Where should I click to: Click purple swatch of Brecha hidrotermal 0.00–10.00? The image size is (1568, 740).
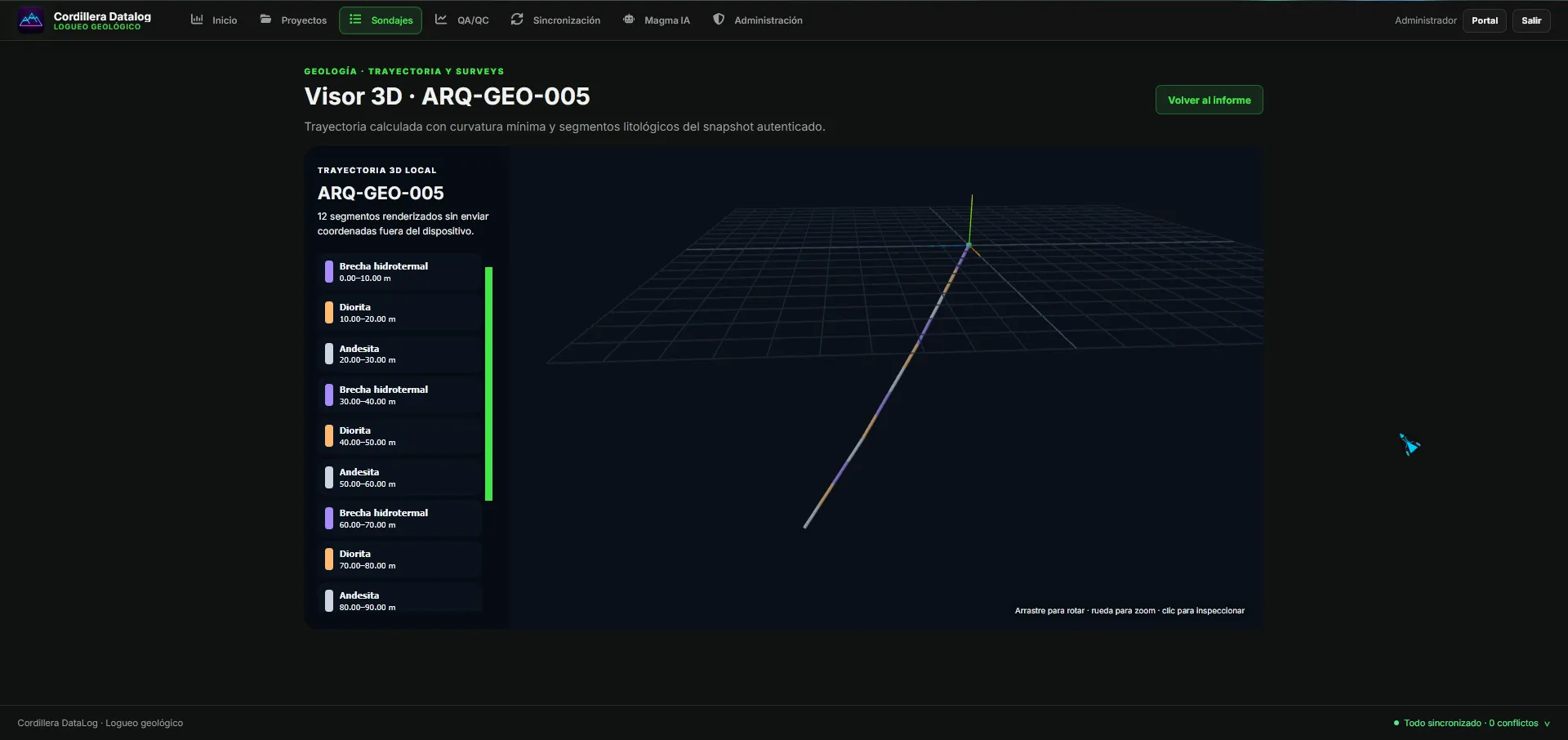tap(329, 272)
